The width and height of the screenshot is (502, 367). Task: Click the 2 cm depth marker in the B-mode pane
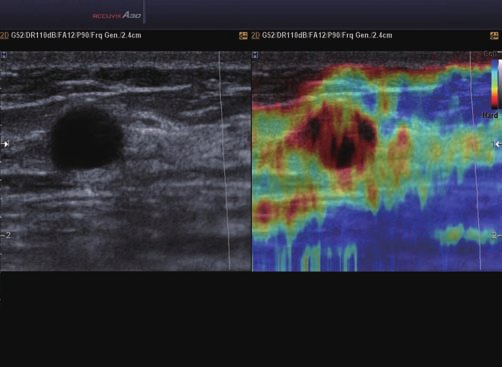click(x=6, y=235)
